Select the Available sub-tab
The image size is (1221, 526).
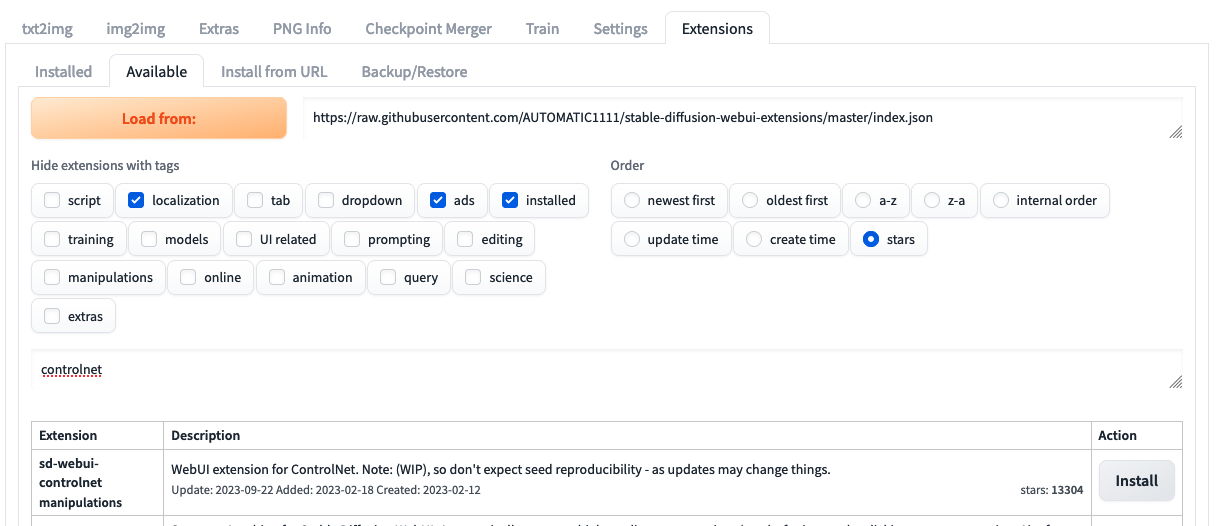(x=156, y=71)
